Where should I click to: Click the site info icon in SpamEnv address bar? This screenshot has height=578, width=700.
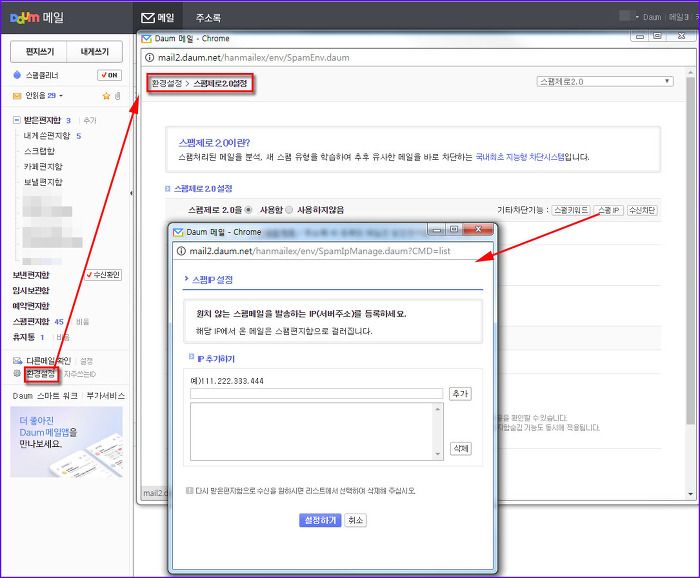pyautogui.click(x=150, y=58)
